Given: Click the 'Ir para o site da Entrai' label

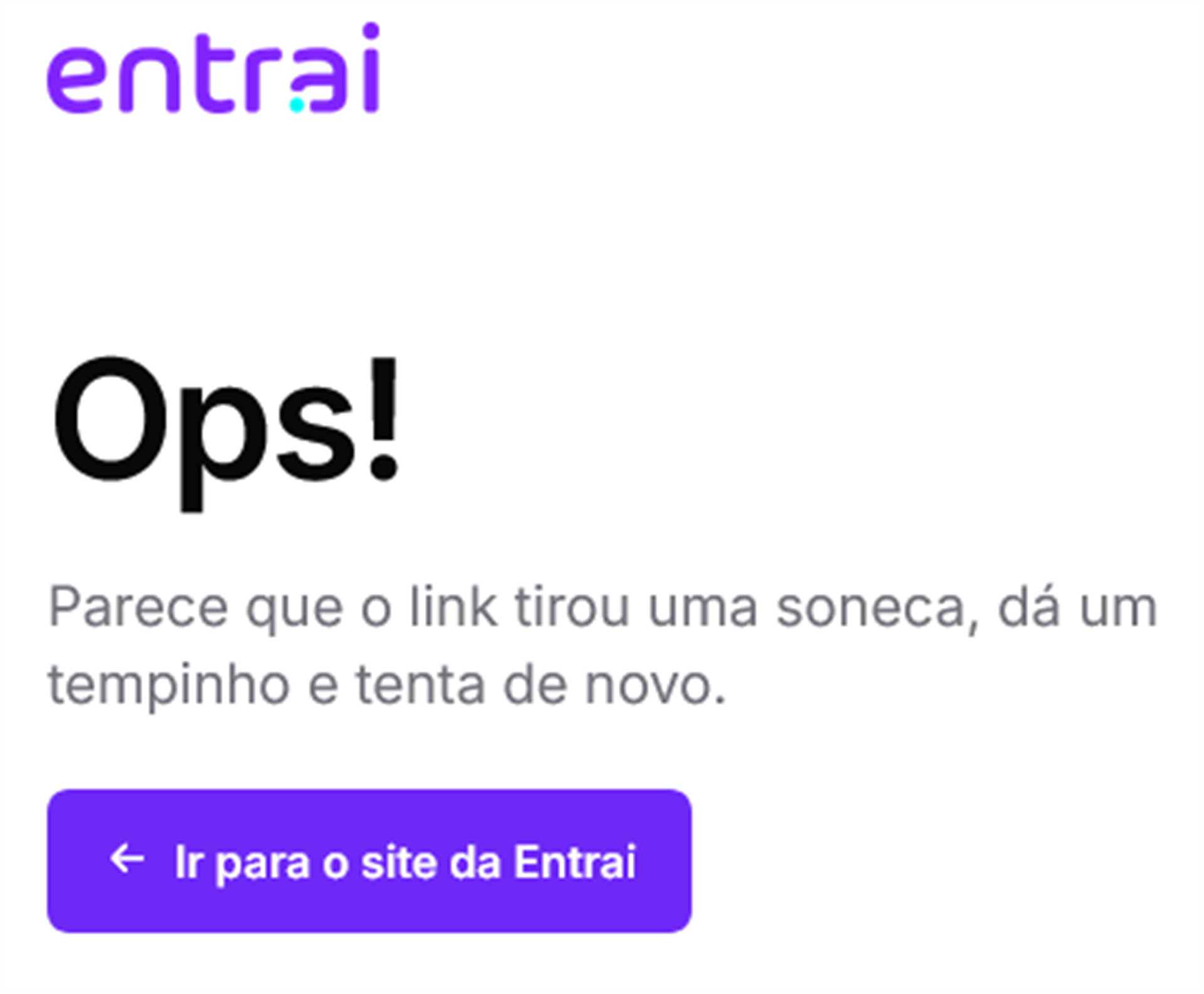Looking at the screenshot, I should (x=405, y=862).
